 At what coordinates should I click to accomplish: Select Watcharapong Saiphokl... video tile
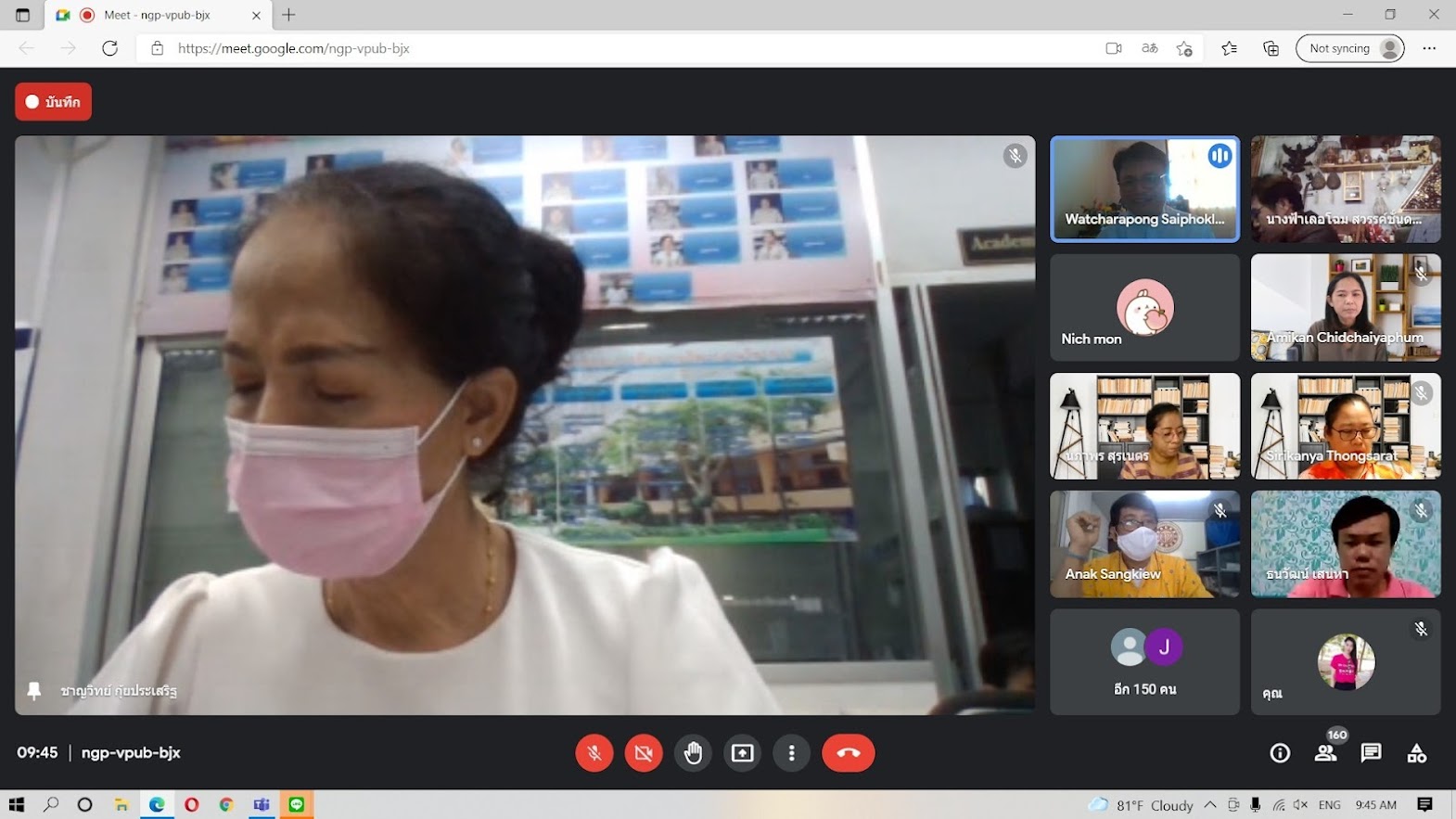click(1144, 189)
